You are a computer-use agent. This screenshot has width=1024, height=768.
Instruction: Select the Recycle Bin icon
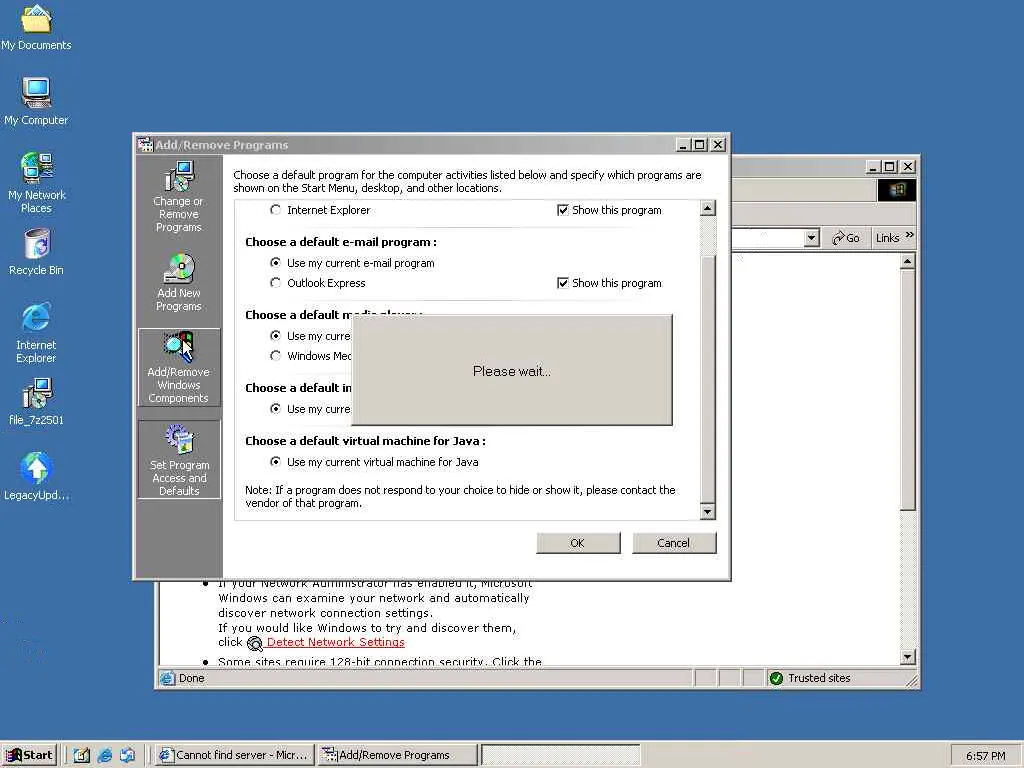36,252
